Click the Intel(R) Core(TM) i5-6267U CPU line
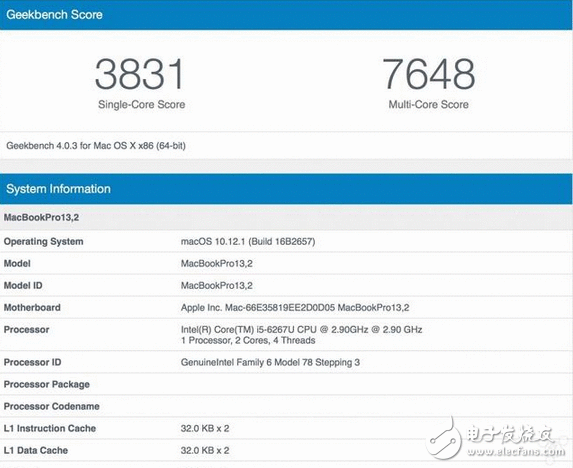The height and width of the screenshot is (468, 573). coord(301,330)
